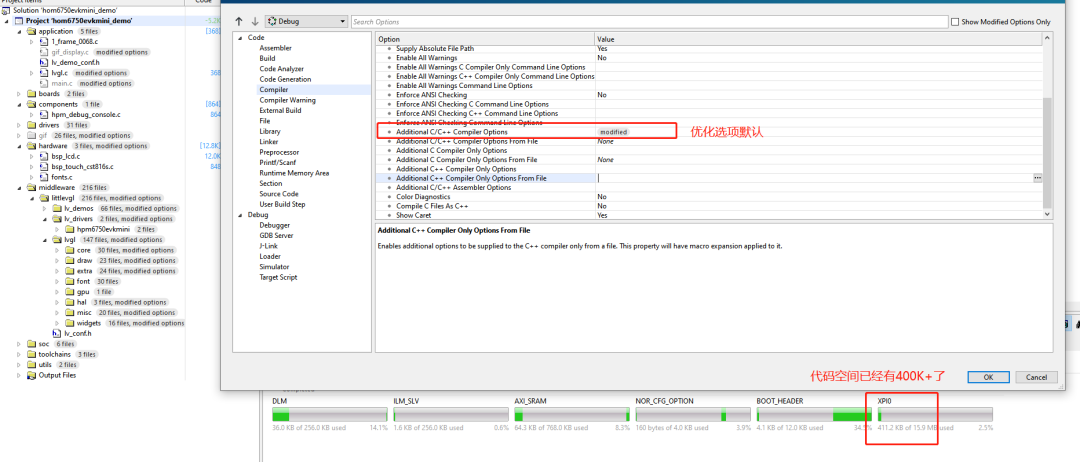Select the Compile C Files As C++ row
Screen dimensions: 1080x462
click(709, 206)
